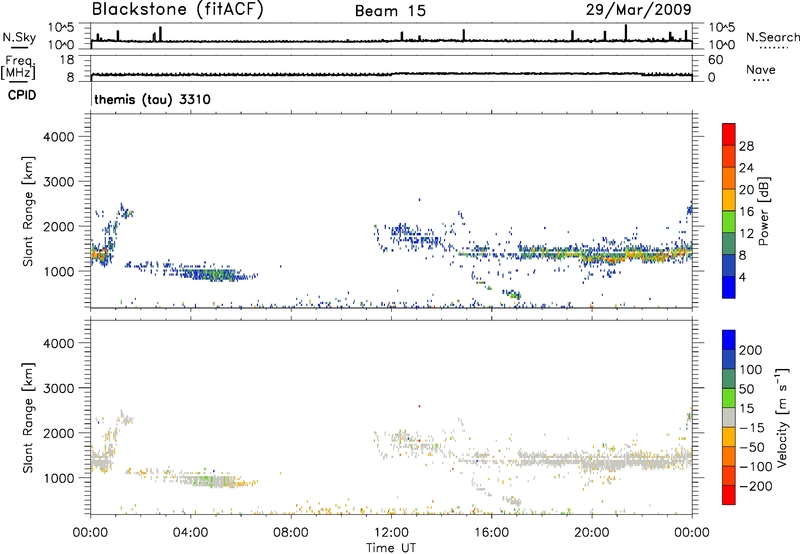Click the bright blue bottom segment of the power colorbar
Screen dimensions: 800x554
(x=729, y=287)
